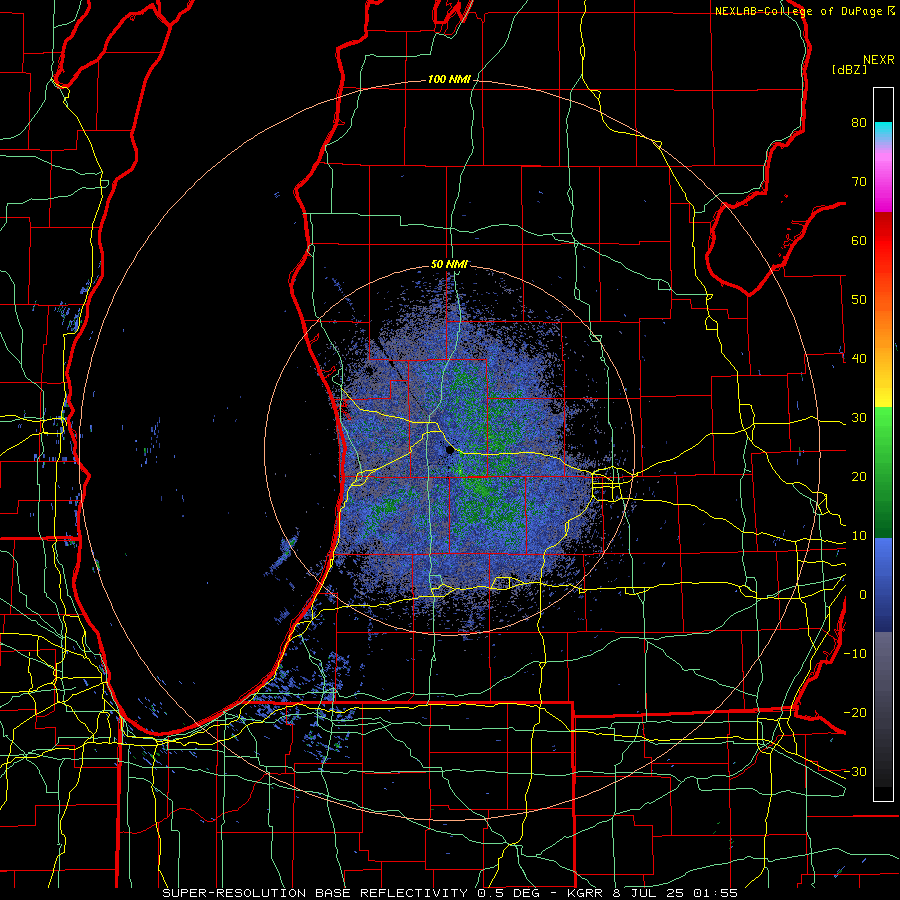Click the 40 tick on the dBZ scale

pos(859,359)
